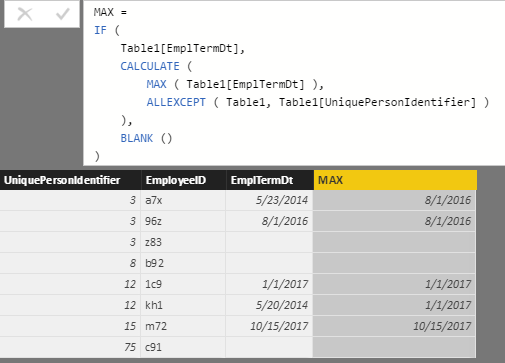Screen dimensions: 505x363
Task: Select the EmployeeID column header
Action: coord(184,180)
